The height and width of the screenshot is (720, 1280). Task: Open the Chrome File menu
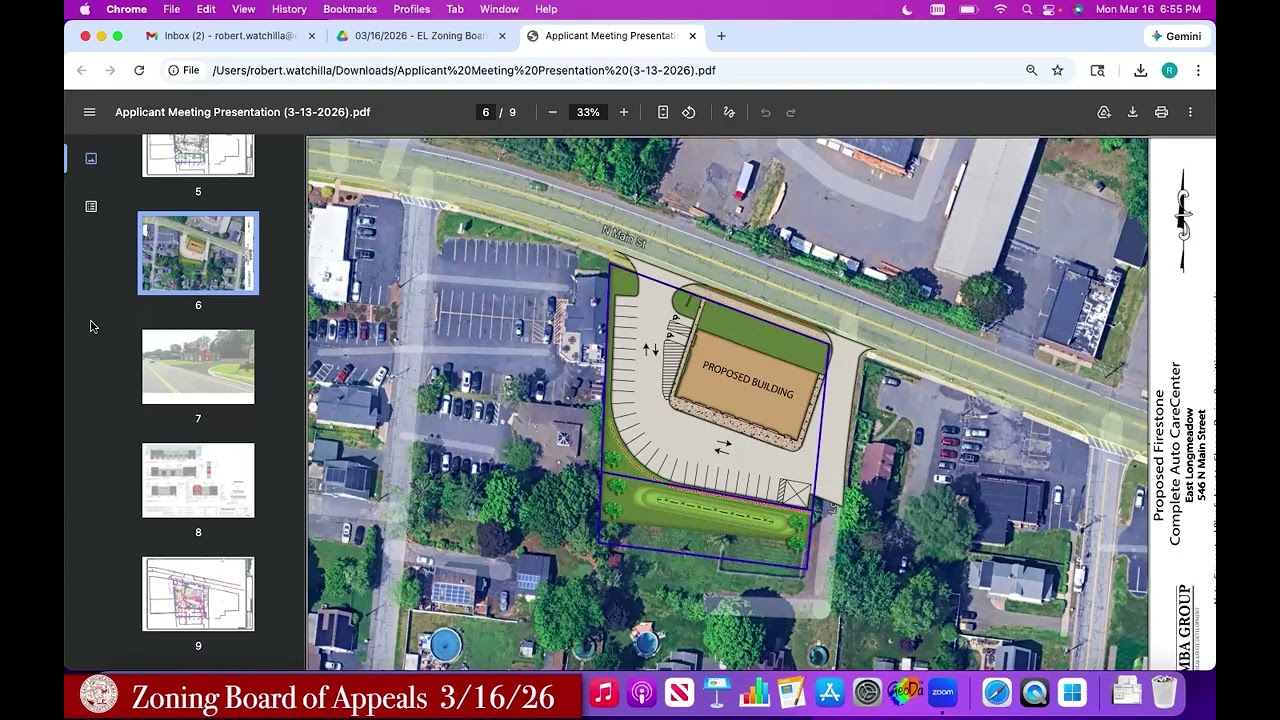[x=172, y=9]
